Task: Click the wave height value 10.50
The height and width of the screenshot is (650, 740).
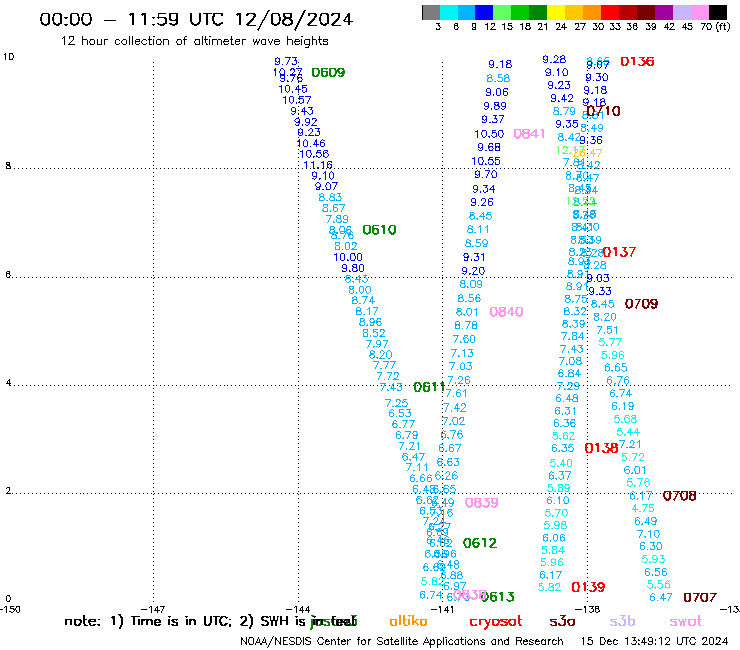Action: point(489,134)
